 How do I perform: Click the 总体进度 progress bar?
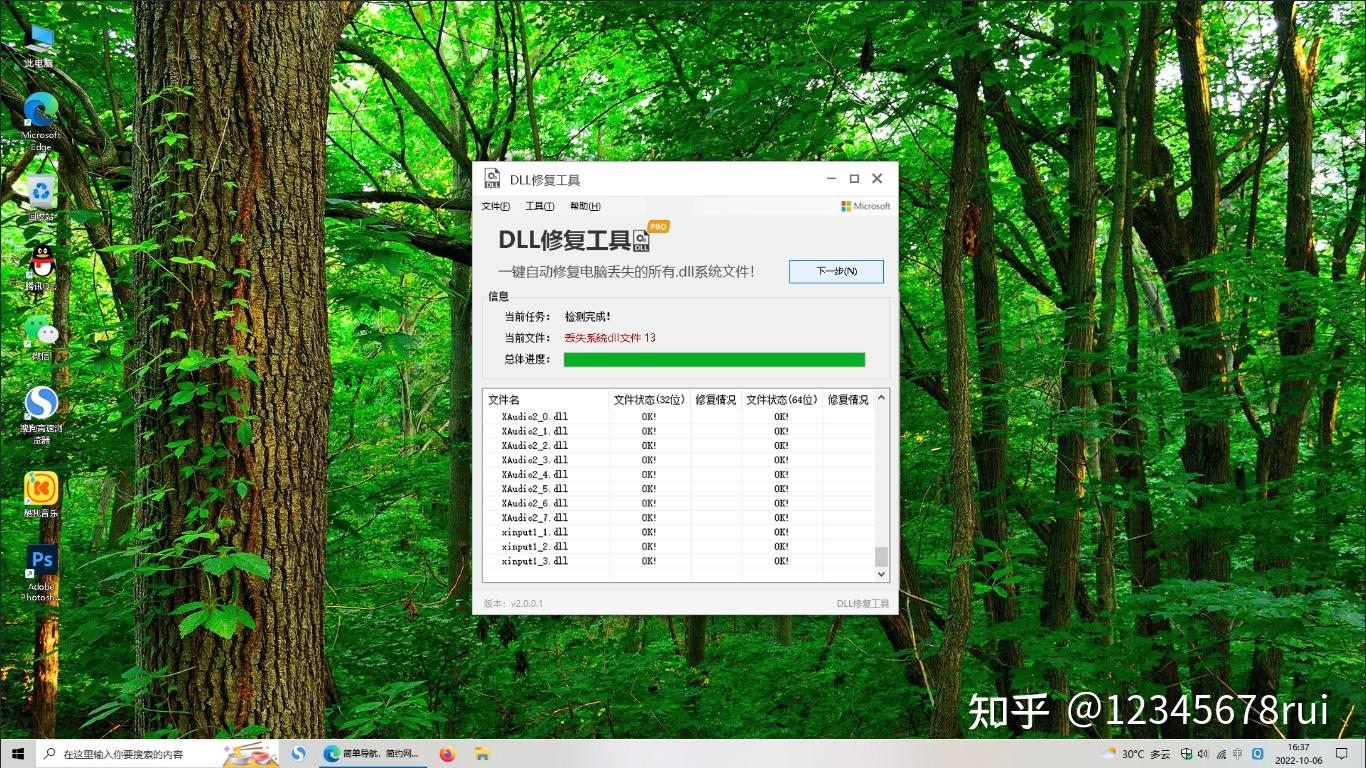click(714, 359)
